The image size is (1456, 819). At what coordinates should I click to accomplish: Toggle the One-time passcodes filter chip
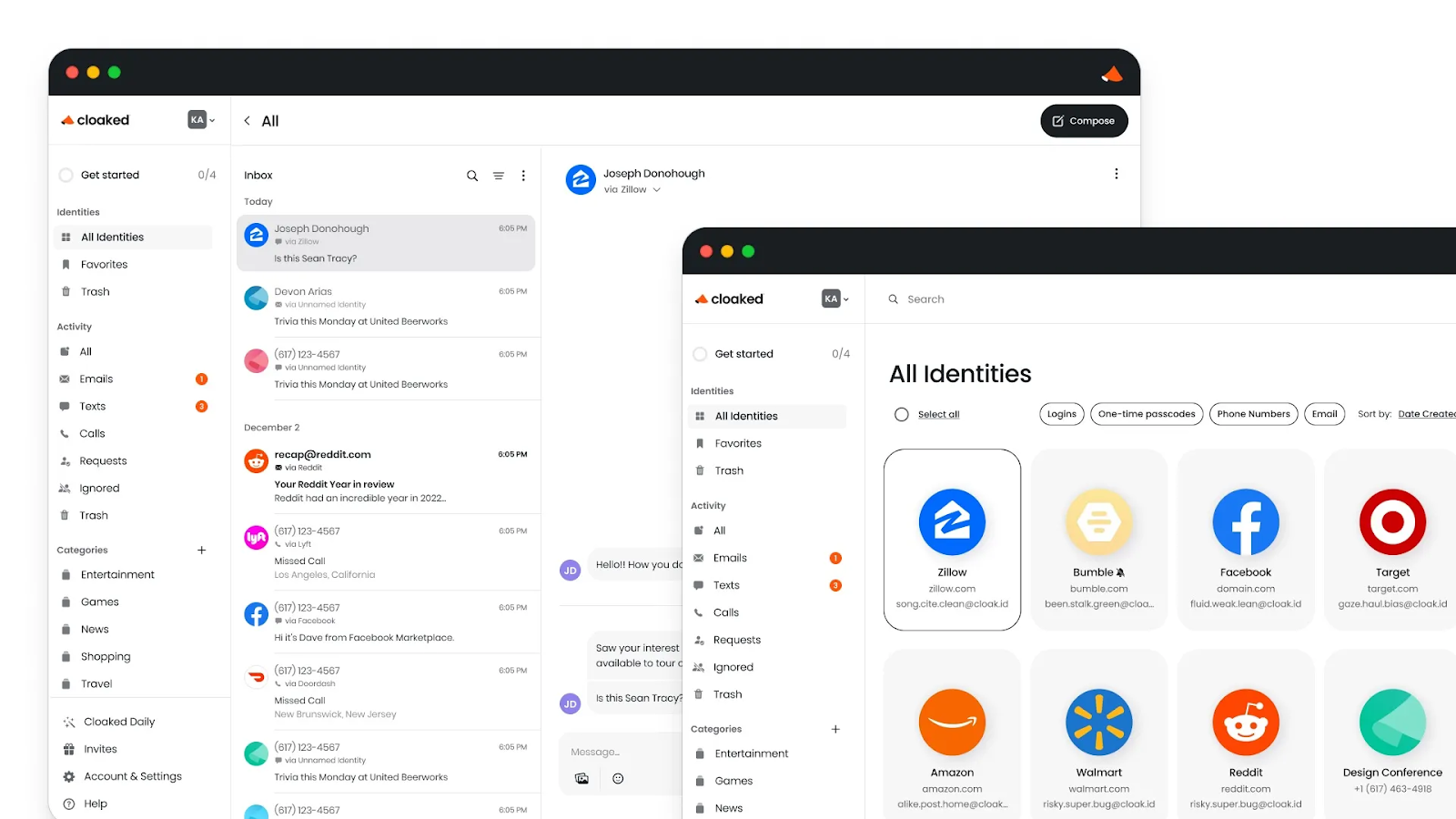coord(1147,414)
